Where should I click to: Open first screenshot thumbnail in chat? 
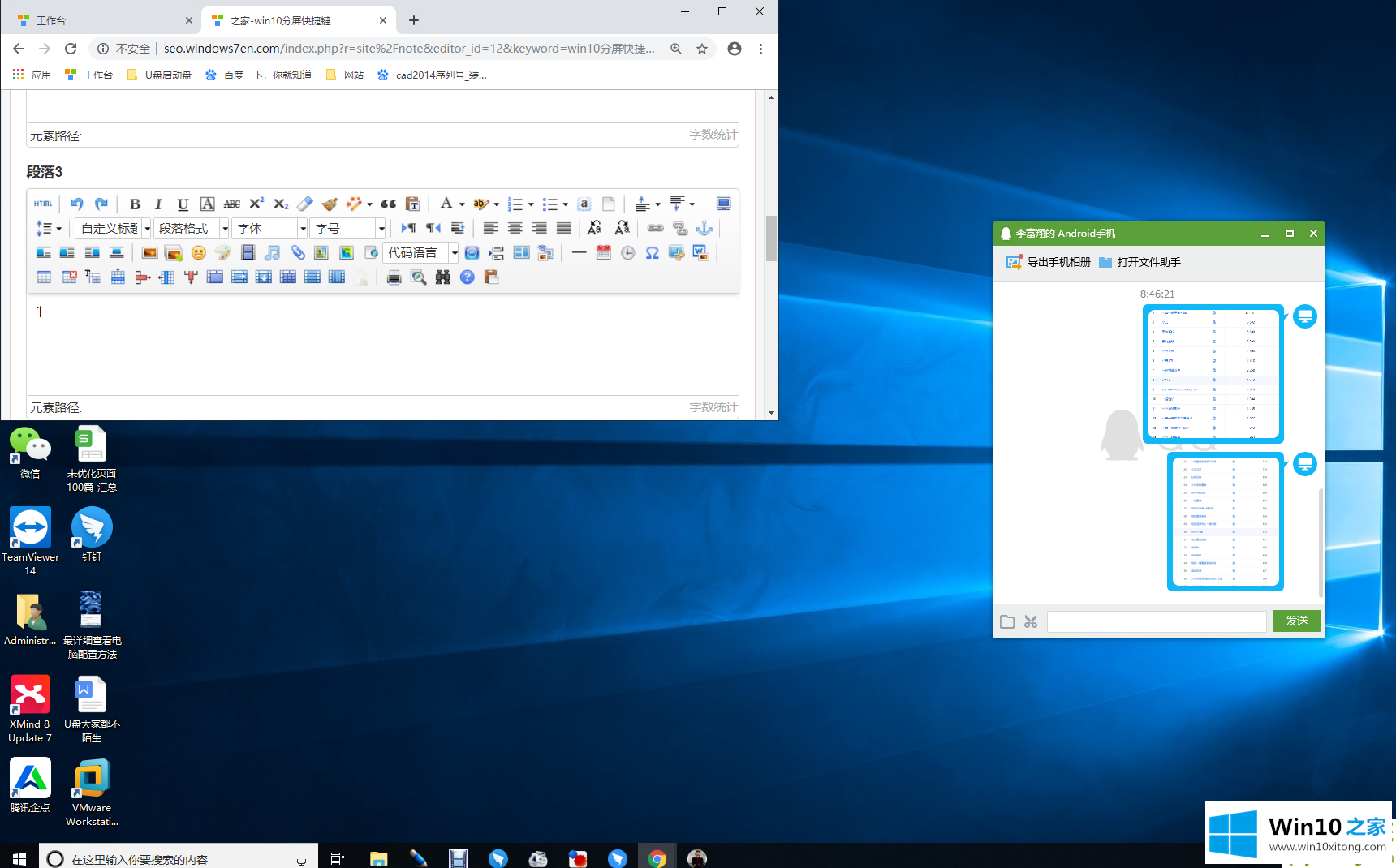point(1213,373)
